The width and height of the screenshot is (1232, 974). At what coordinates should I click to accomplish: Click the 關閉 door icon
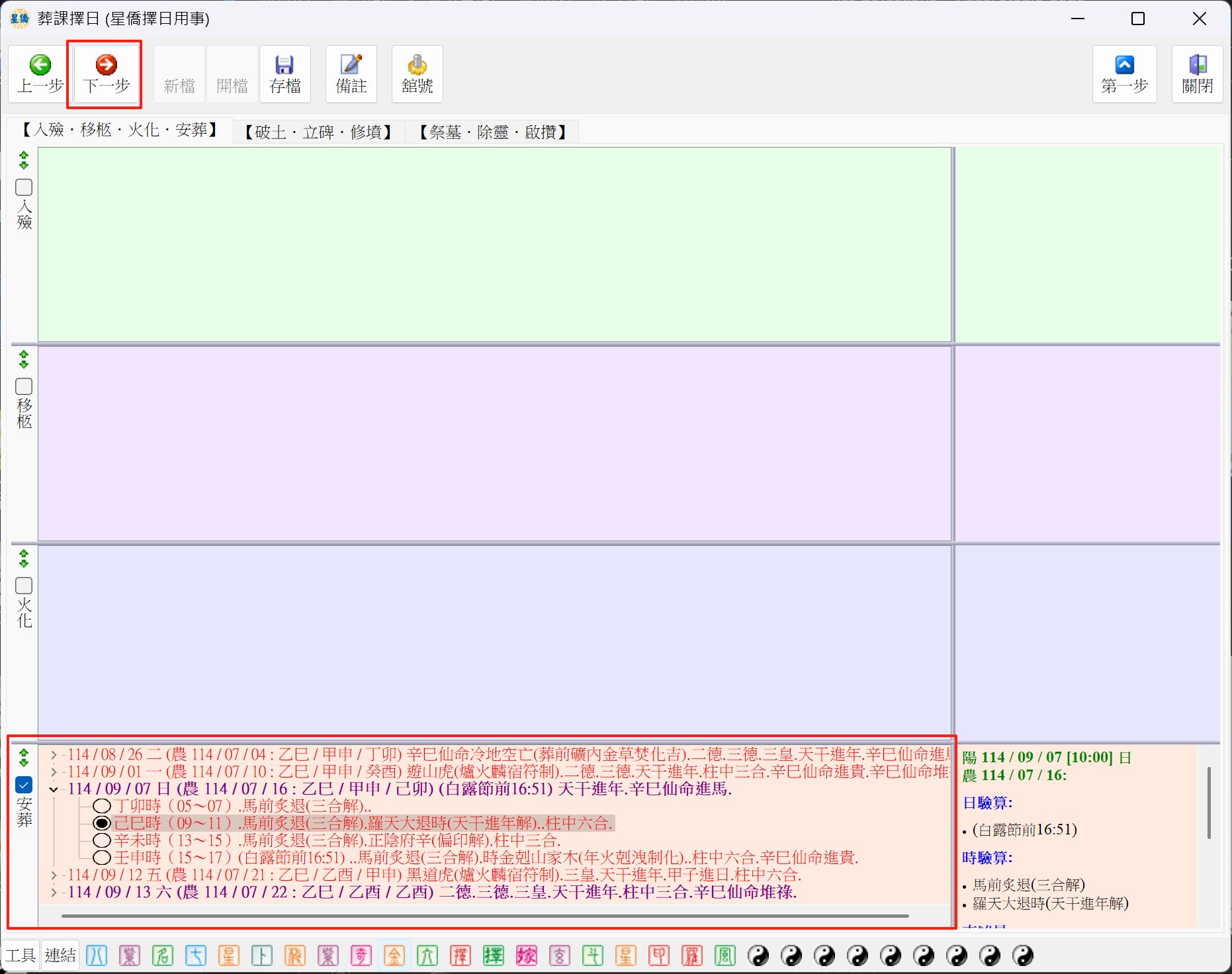coord(1197,73)
